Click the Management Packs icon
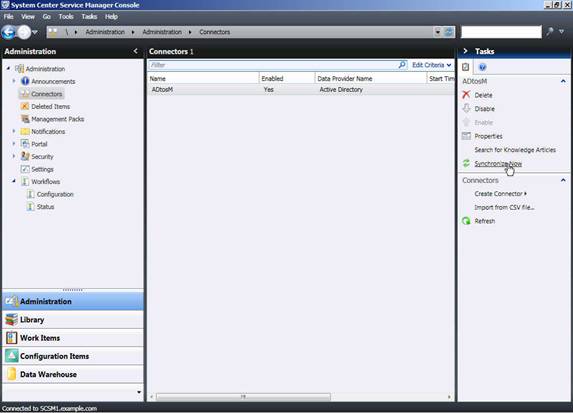This screenshot has width=573, height=413. coord(25,119)
